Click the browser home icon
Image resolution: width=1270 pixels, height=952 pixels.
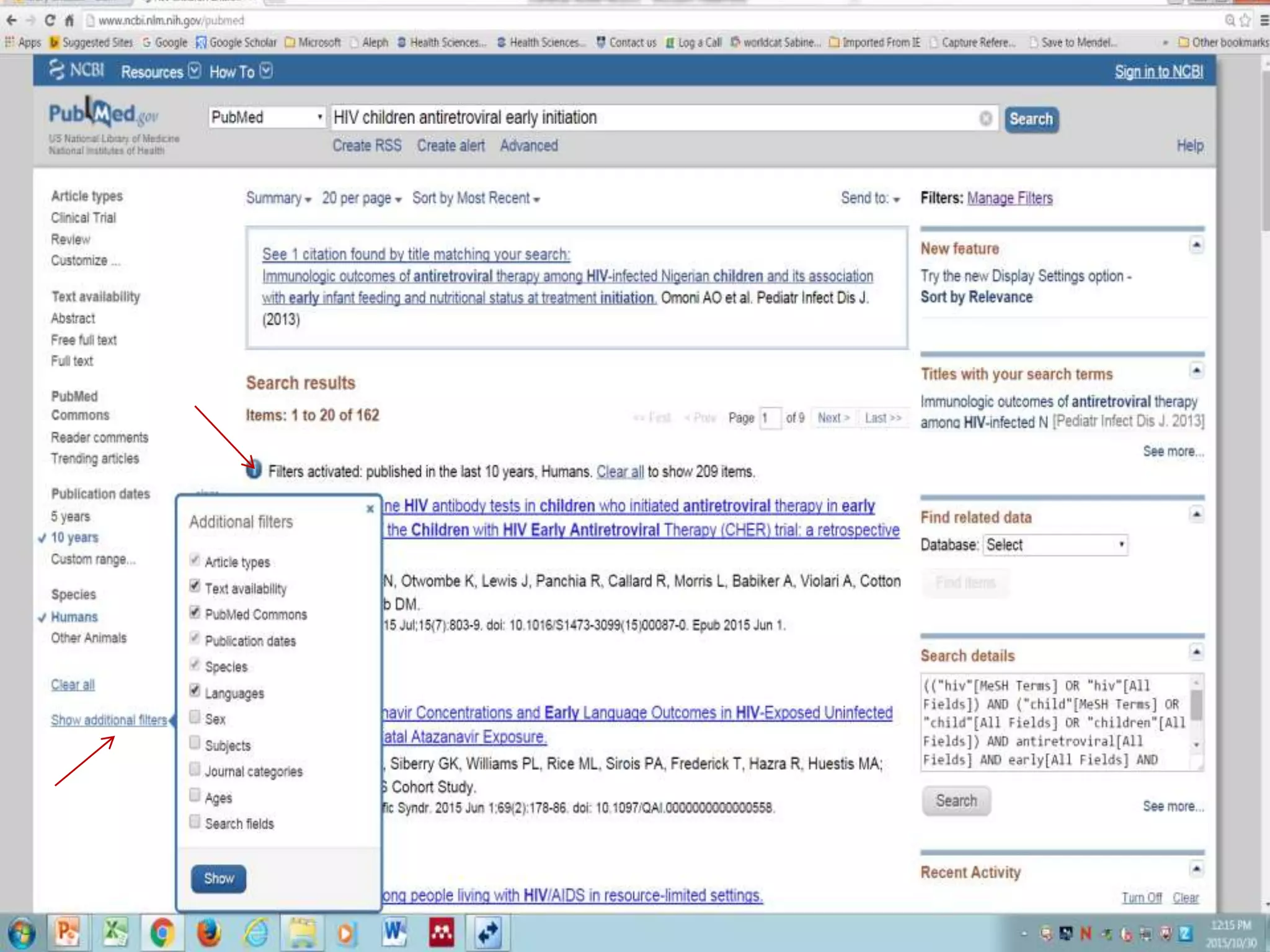pyautogui.click(x=69, y=20)
